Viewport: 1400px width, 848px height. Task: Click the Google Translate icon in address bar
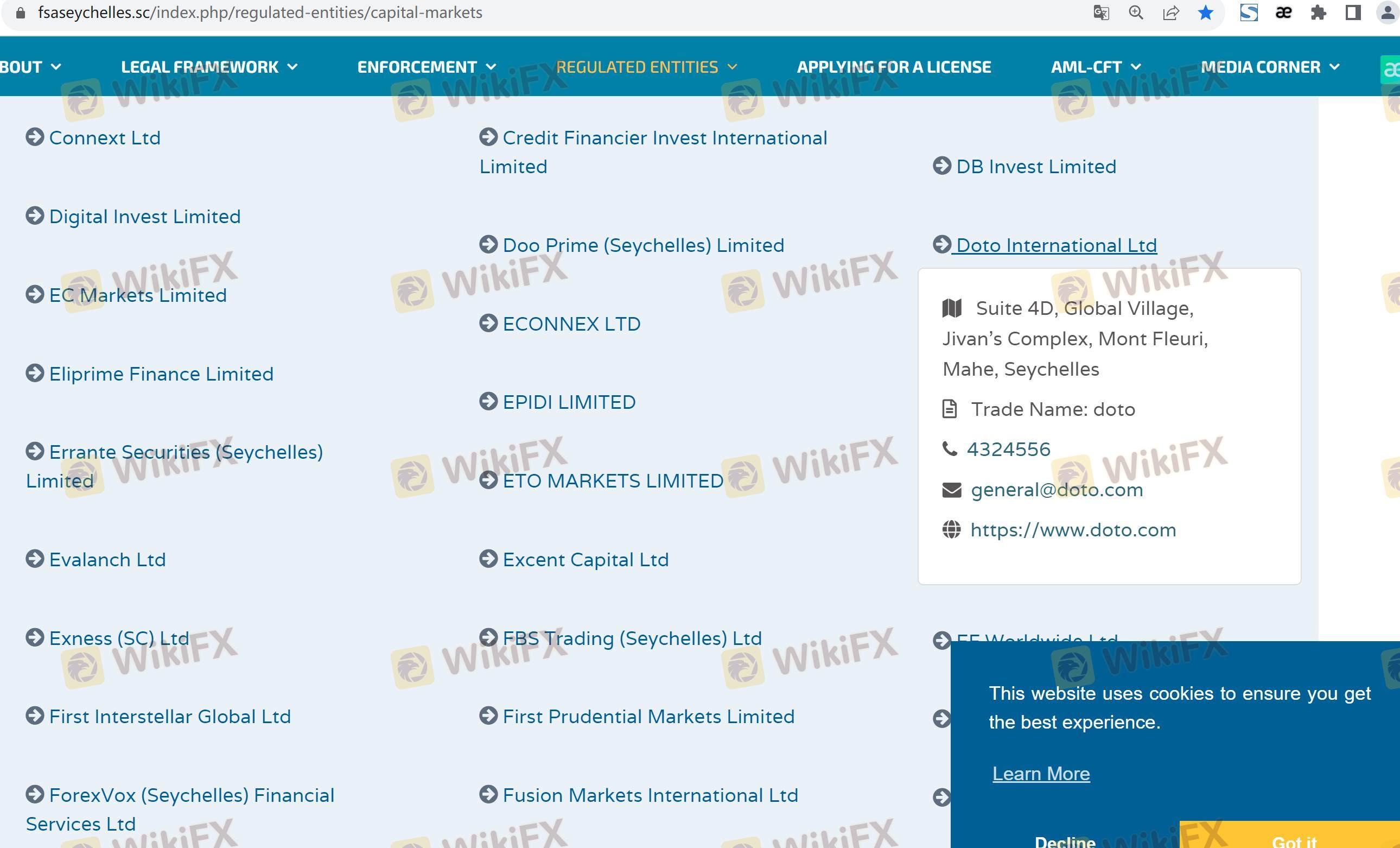(1101, 12)
